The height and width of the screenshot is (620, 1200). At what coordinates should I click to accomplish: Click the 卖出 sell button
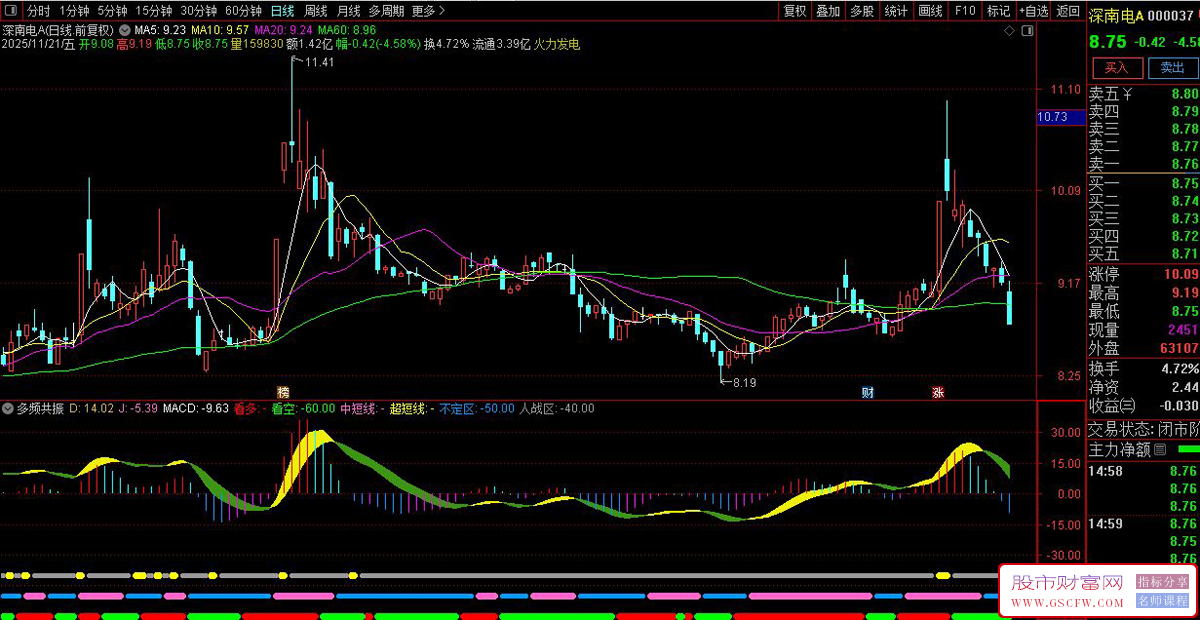(1171, 68)
